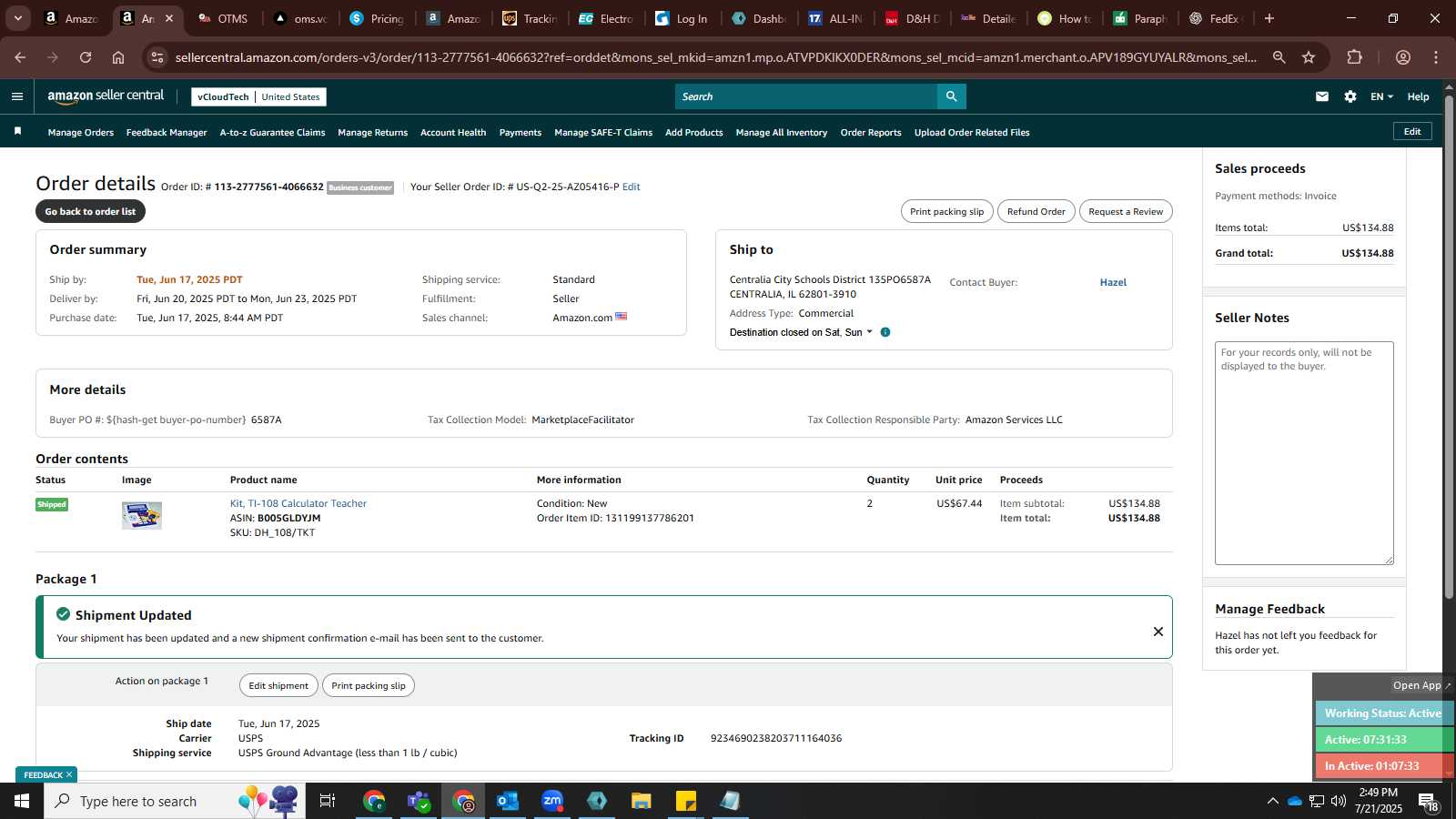1456x819 pixels.
Task: Open the browser extensions puzzle icon
Action: click(x=1354, y=57)
